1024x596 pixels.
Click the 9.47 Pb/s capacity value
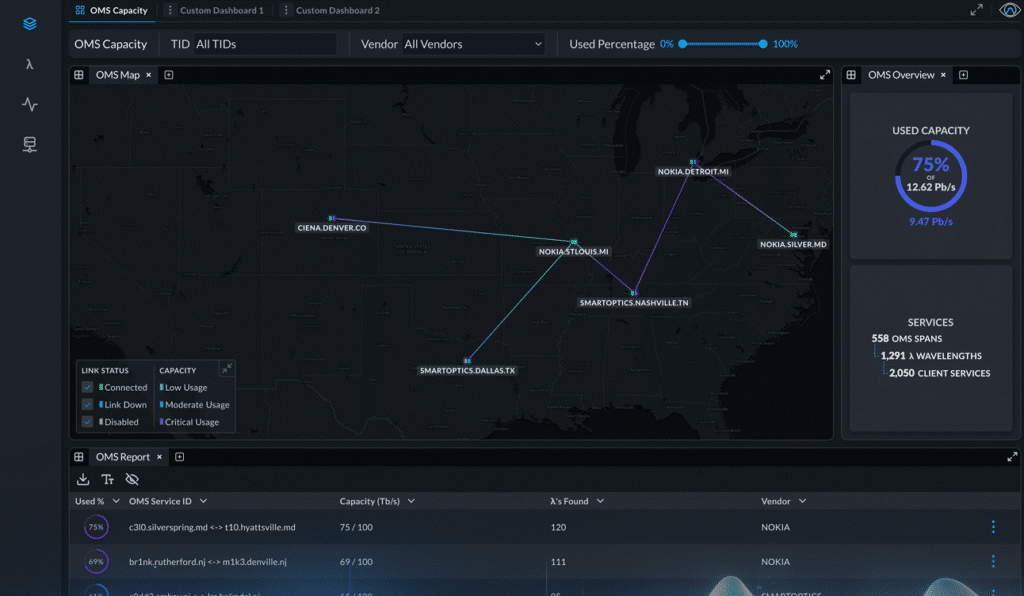931,222
